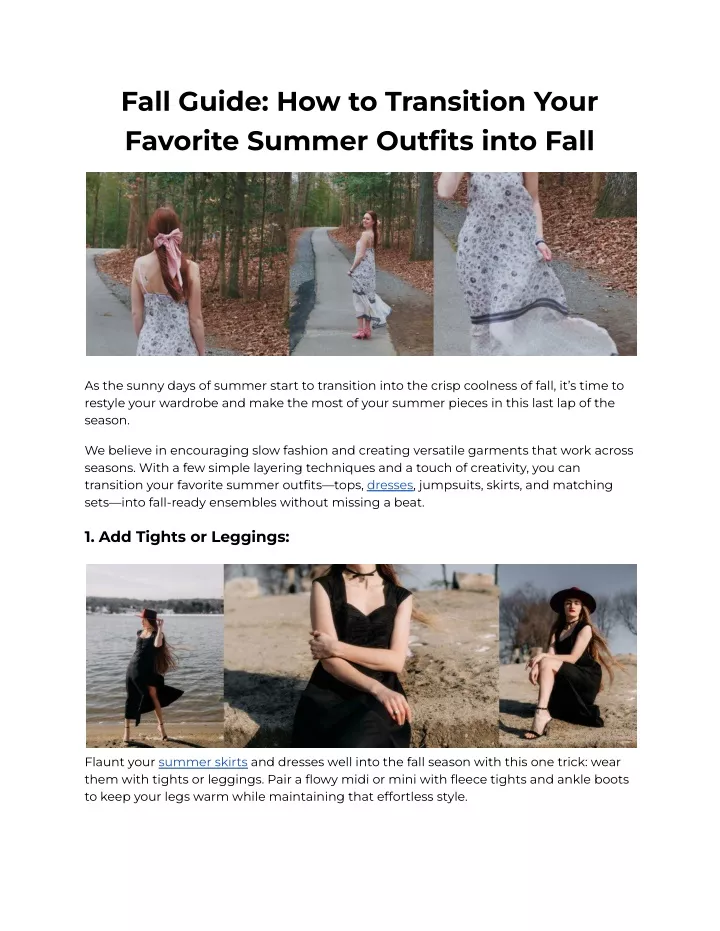Click the article title heading
This screenshot has height=931, width=720.
click(x=360, y=121)
